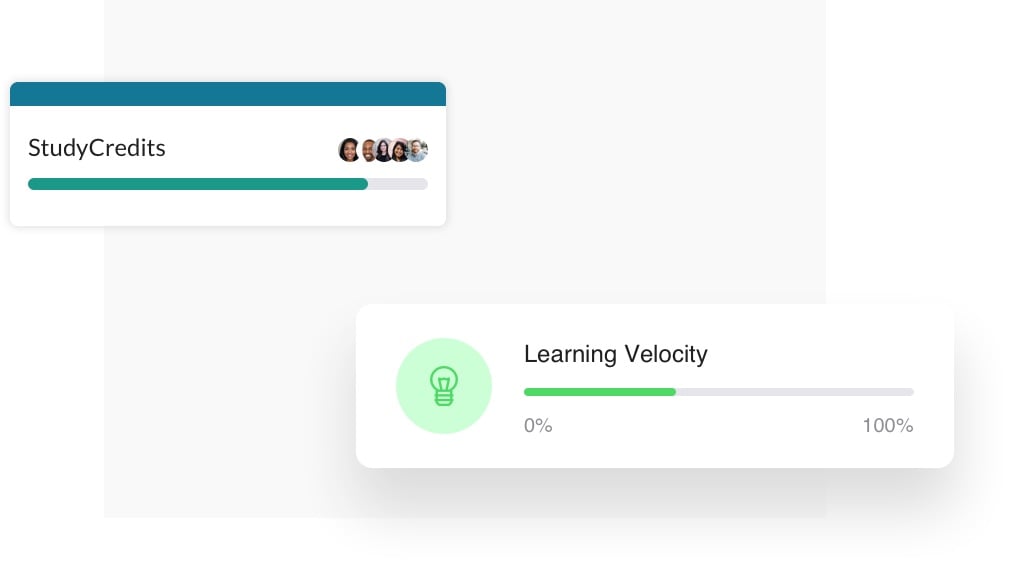Click the dark teal StudyCredits header strip

click(x=228, y=94)
